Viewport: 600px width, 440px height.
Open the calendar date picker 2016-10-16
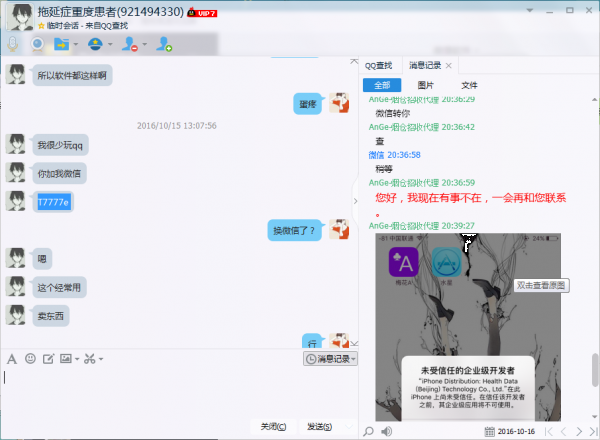point(510,432)
